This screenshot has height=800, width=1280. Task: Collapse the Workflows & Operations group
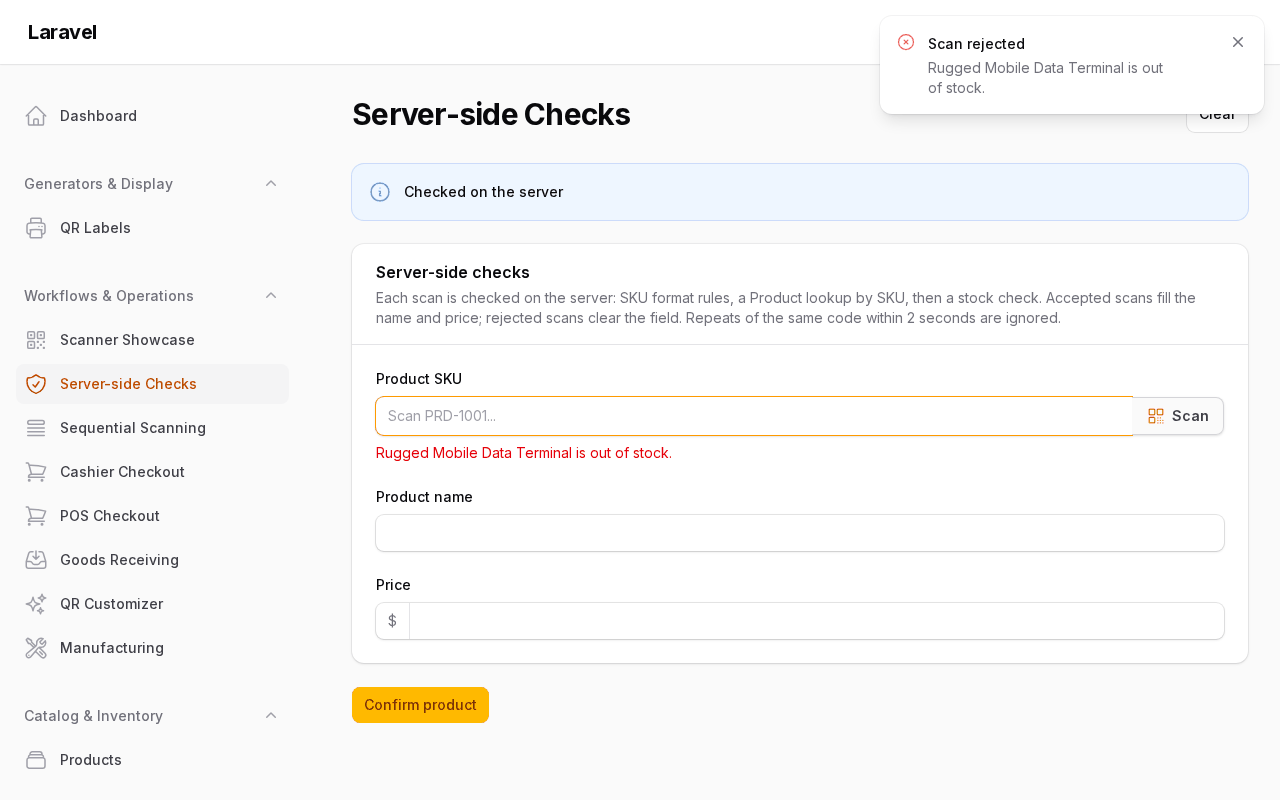coord(271,296)
